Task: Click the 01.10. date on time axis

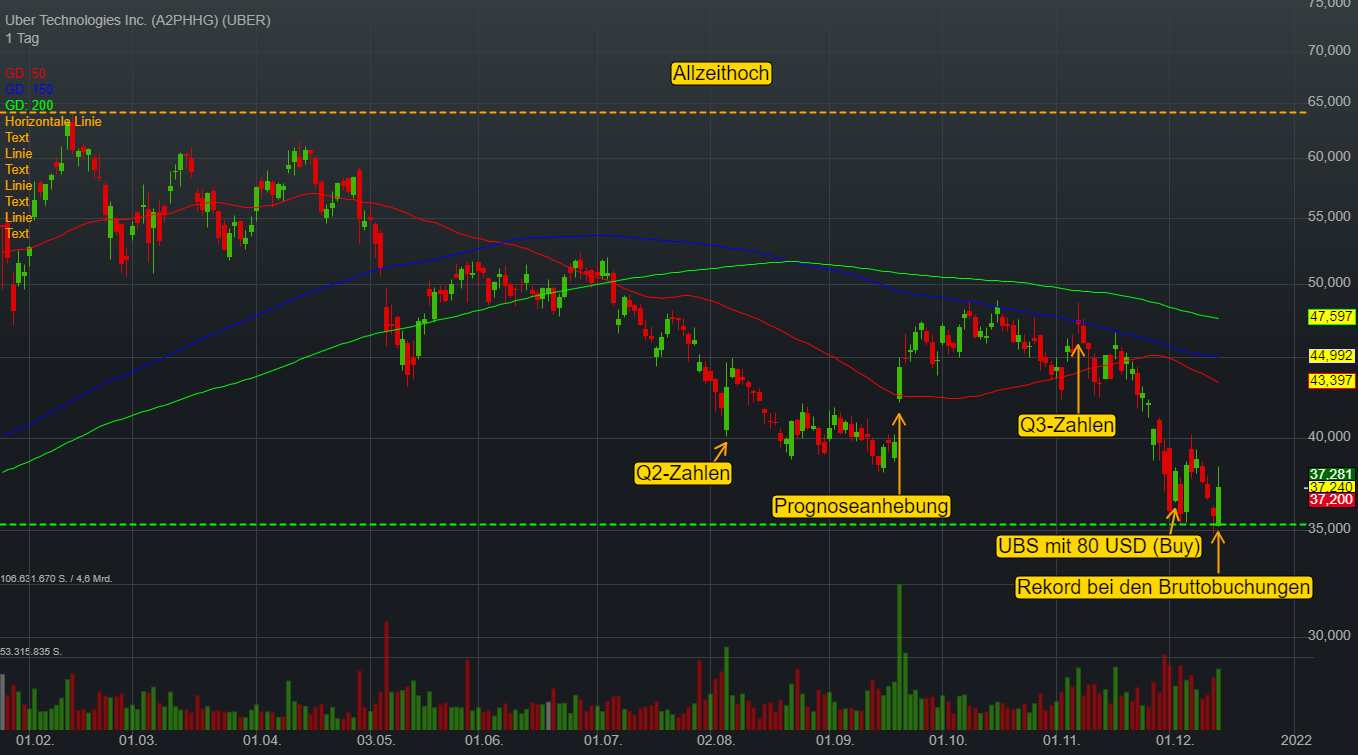Action: pos(947,741)
